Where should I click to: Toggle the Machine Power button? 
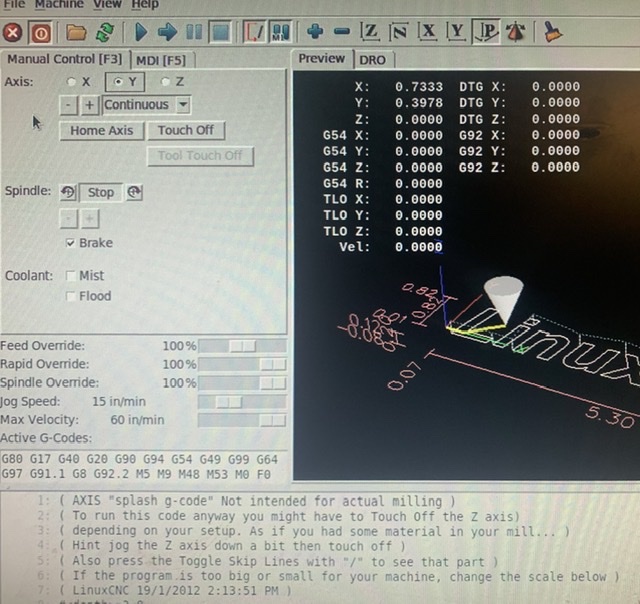click(40, 33)
